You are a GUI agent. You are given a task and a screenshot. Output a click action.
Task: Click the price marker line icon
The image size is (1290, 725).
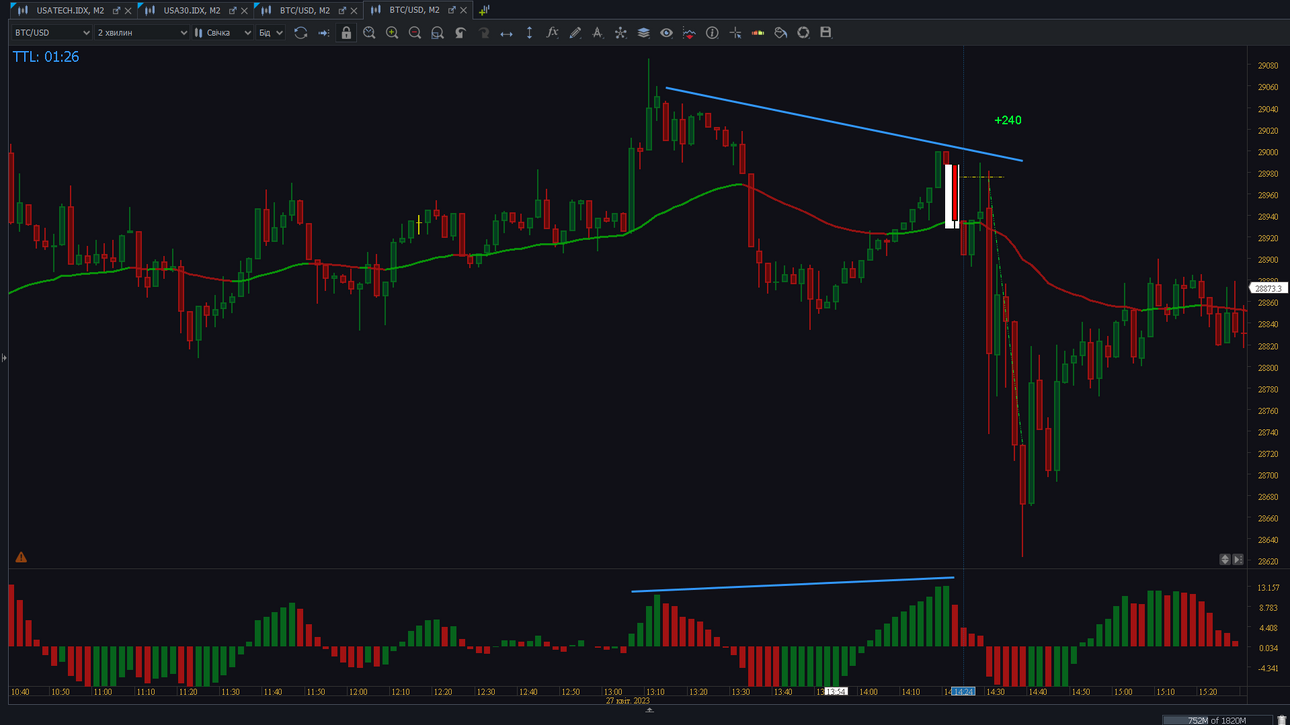(x=689, y=33)
